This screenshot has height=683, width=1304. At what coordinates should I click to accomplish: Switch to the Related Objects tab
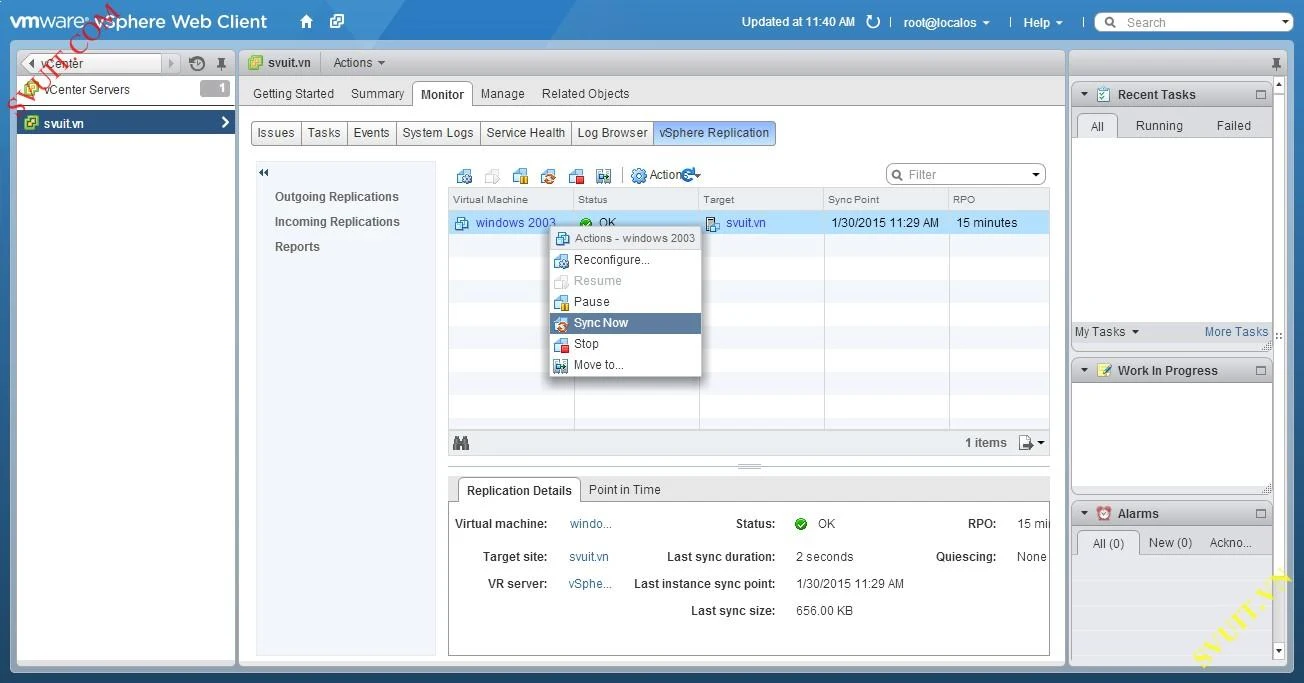[x=585, y=94]
